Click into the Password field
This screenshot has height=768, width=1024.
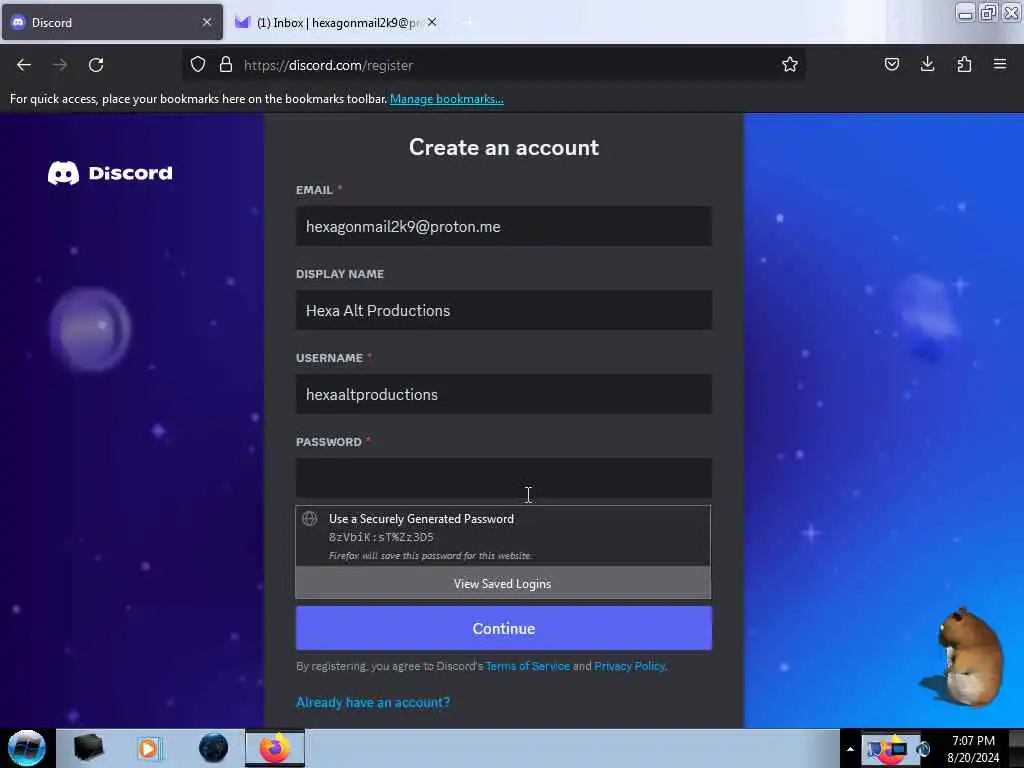coord(504,478)
